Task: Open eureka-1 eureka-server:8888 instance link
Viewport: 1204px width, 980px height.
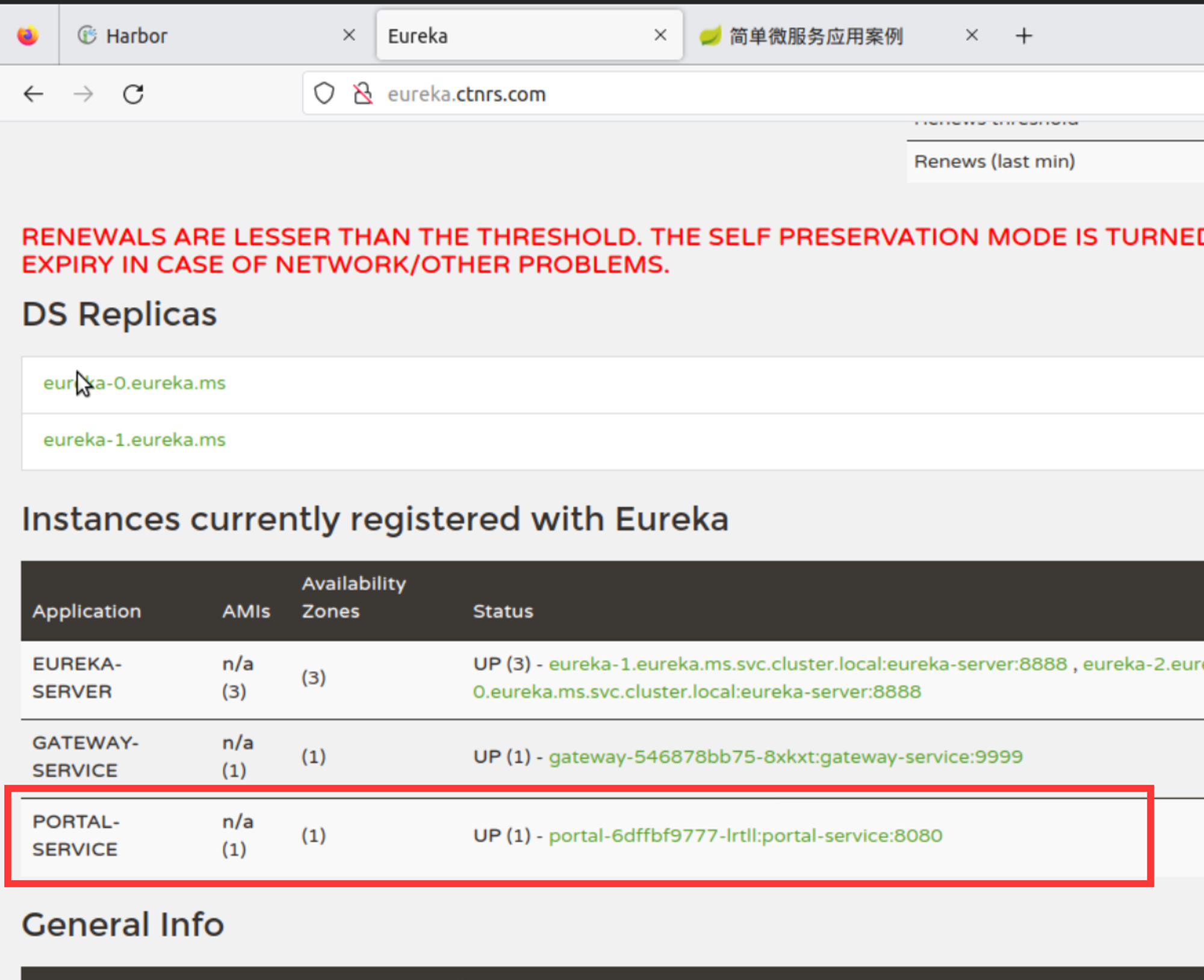Action: click(x=807, y=664)
